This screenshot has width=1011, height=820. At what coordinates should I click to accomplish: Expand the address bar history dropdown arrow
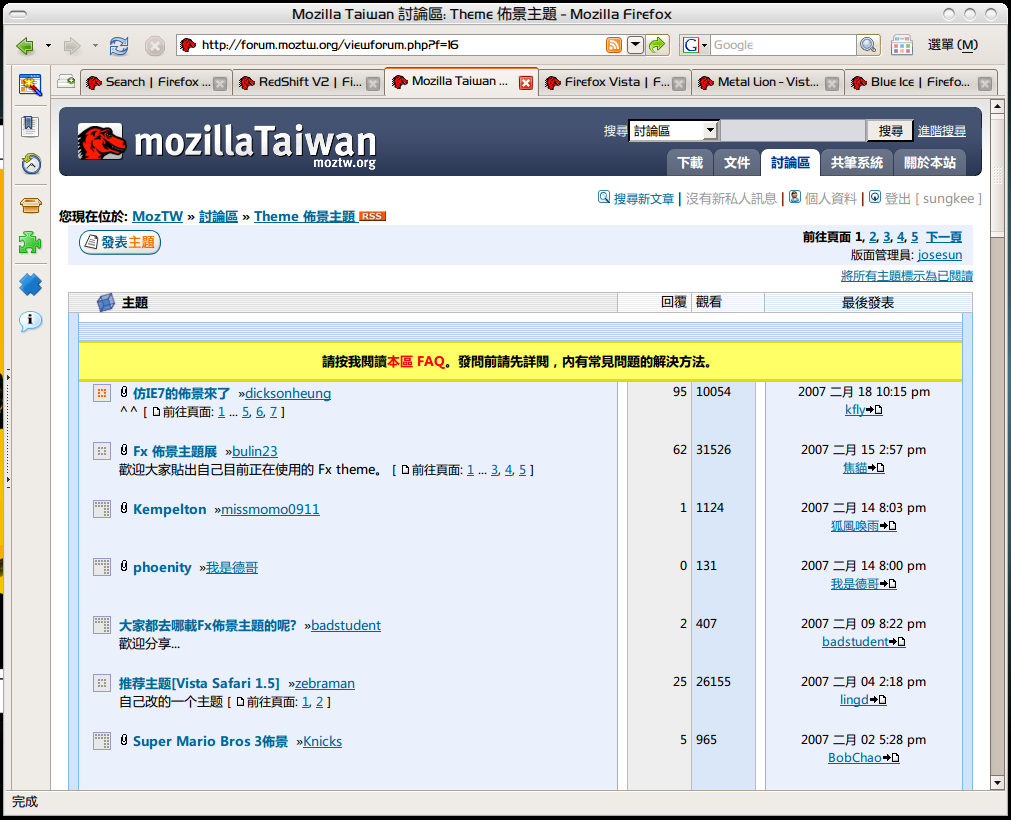(x=635, y=45)
